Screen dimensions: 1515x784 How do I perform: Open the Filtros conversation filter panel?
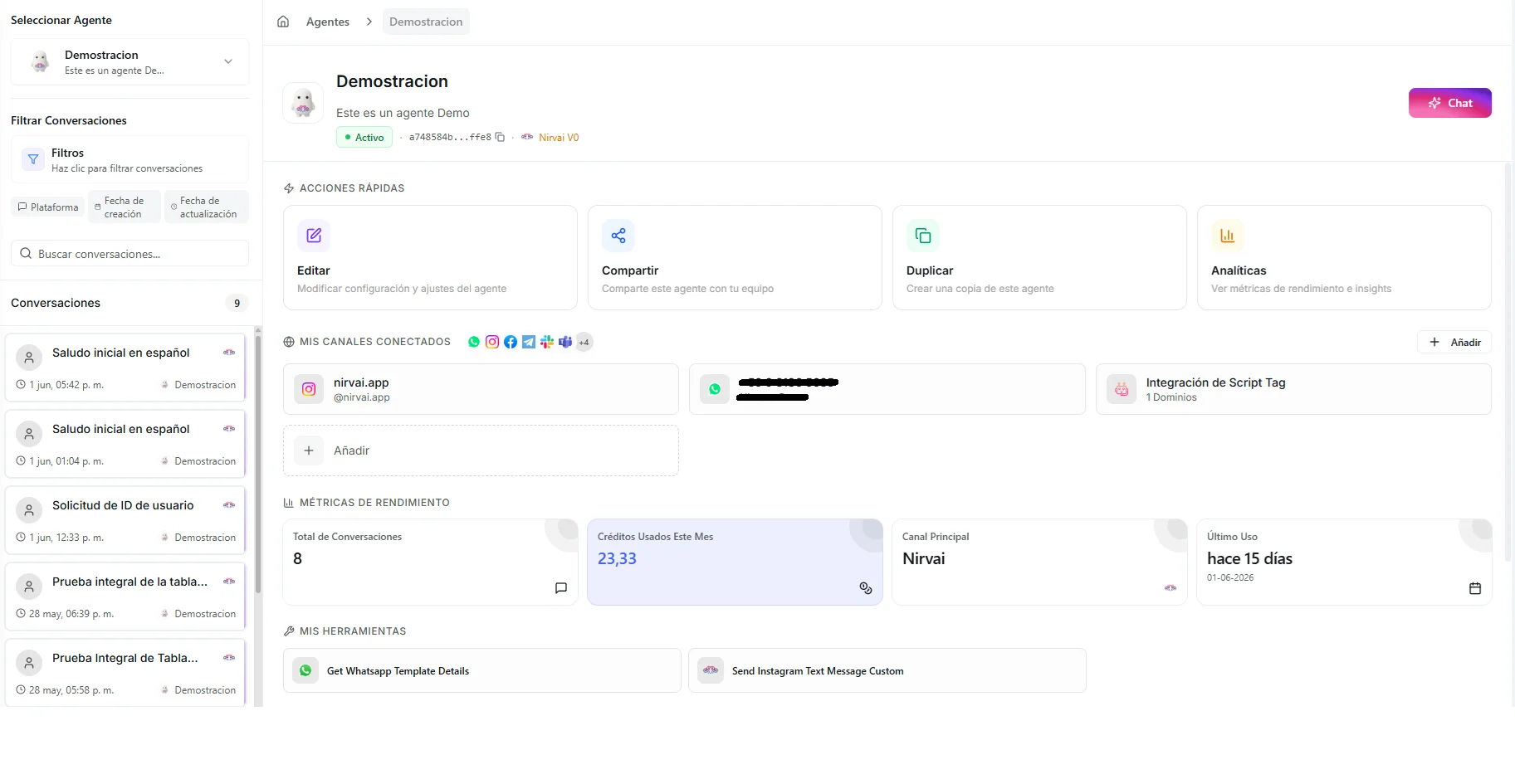point(130,159)
